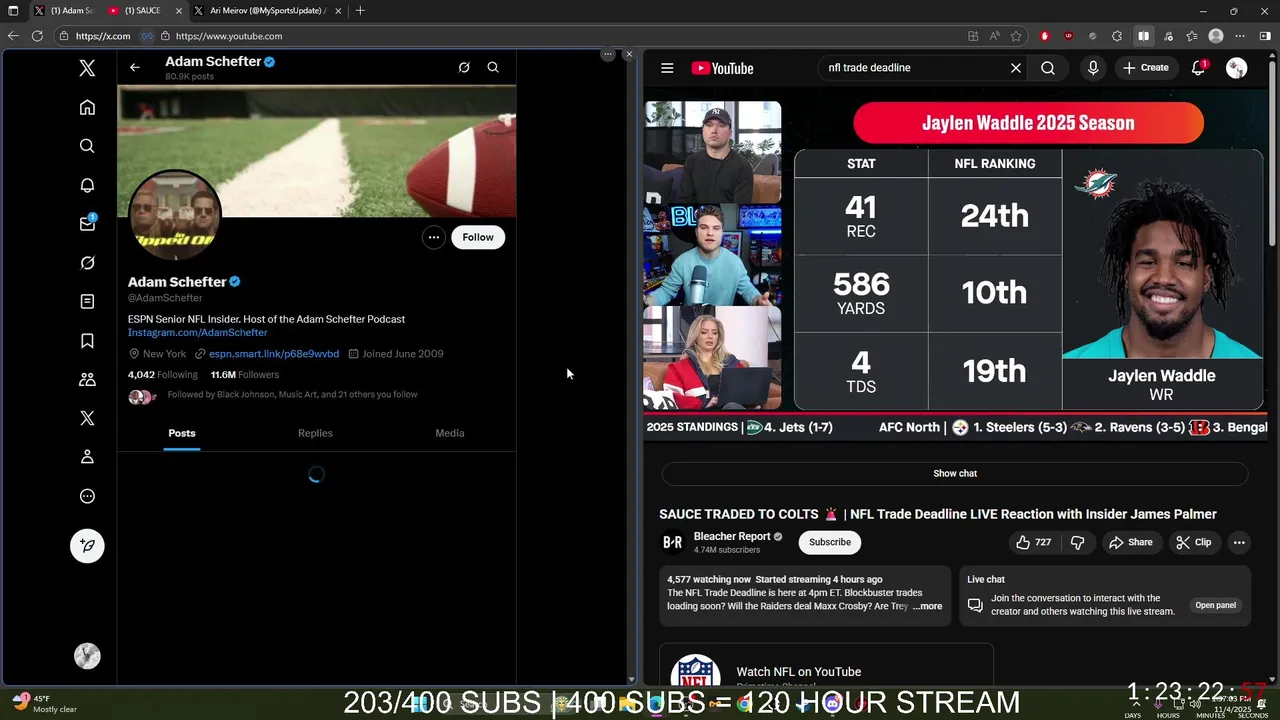This screenshot has width=1280, height=720.
Task: Switch to the Replies tab
Action: click(315, 433)
